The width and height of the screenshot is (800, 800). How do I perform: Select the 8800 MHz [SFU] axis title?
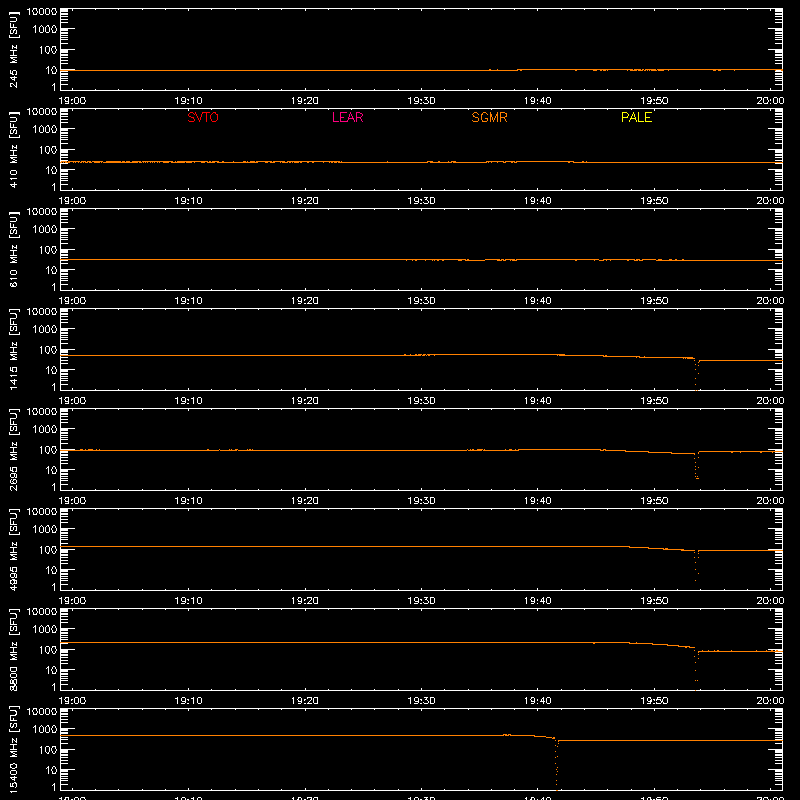(13, 649)
